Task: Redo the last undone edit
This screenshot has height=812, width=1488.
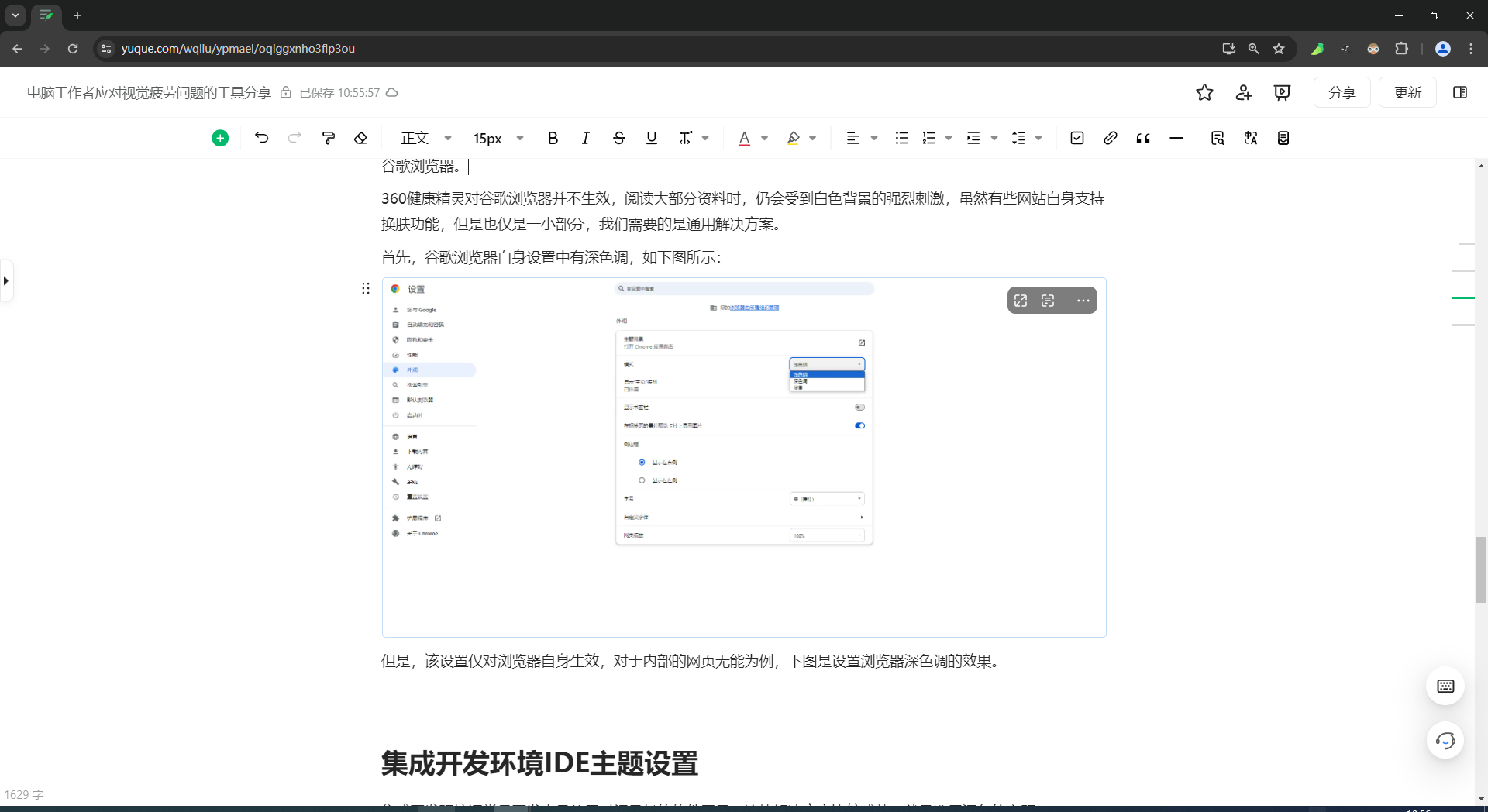Action: (294, 138)
